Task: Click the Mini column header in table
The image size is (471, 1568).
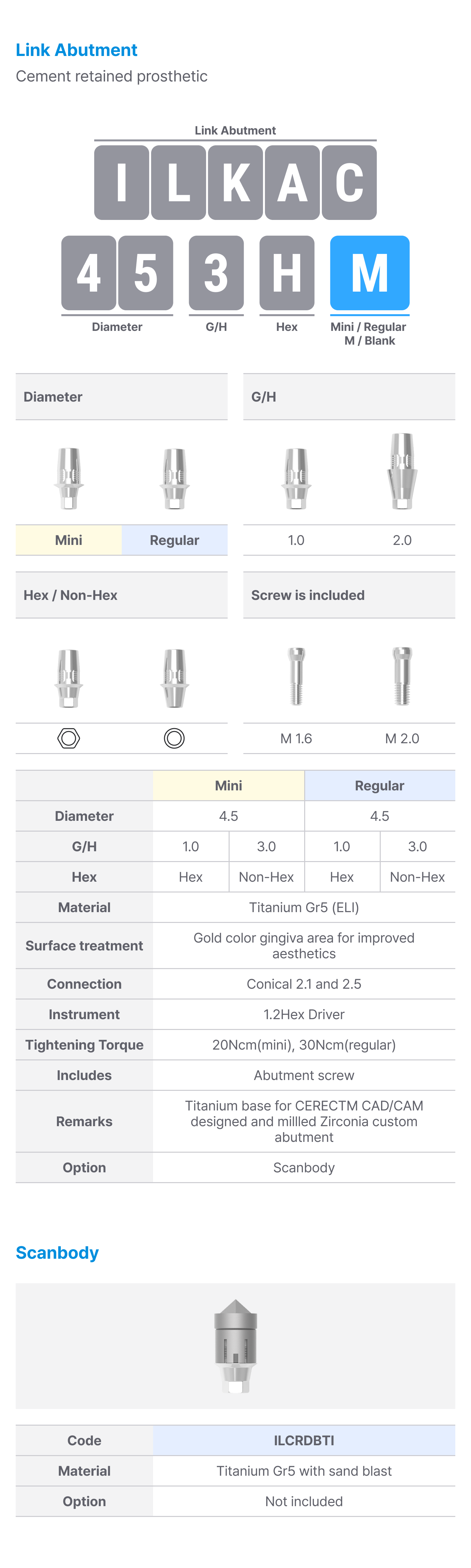Action: (x=229, y=786)
